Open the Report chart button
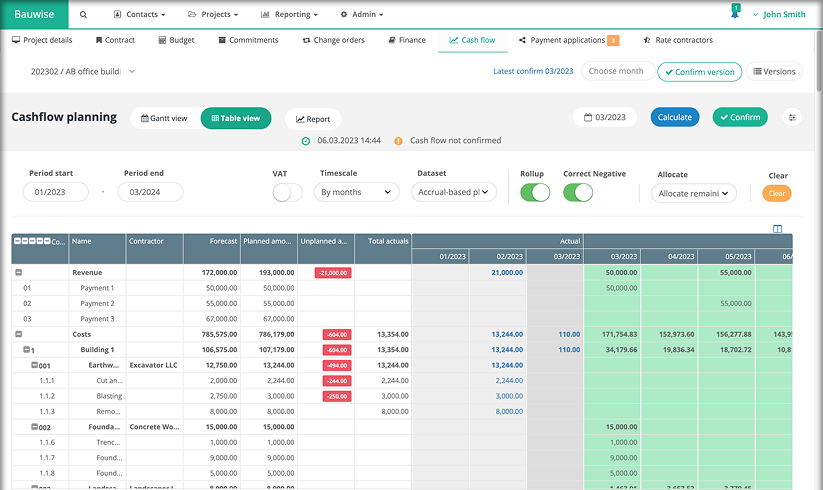This screenshot has width=823, height=490. 313,119
